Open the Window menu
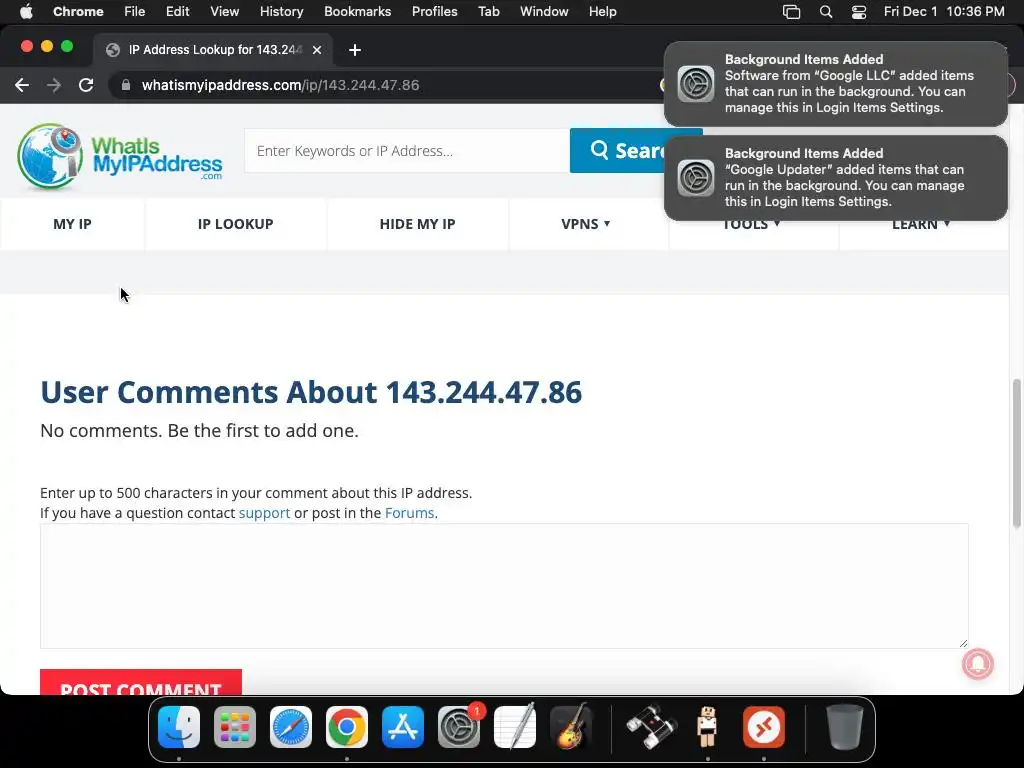1024x768 pixels. [x=544, y=12]
